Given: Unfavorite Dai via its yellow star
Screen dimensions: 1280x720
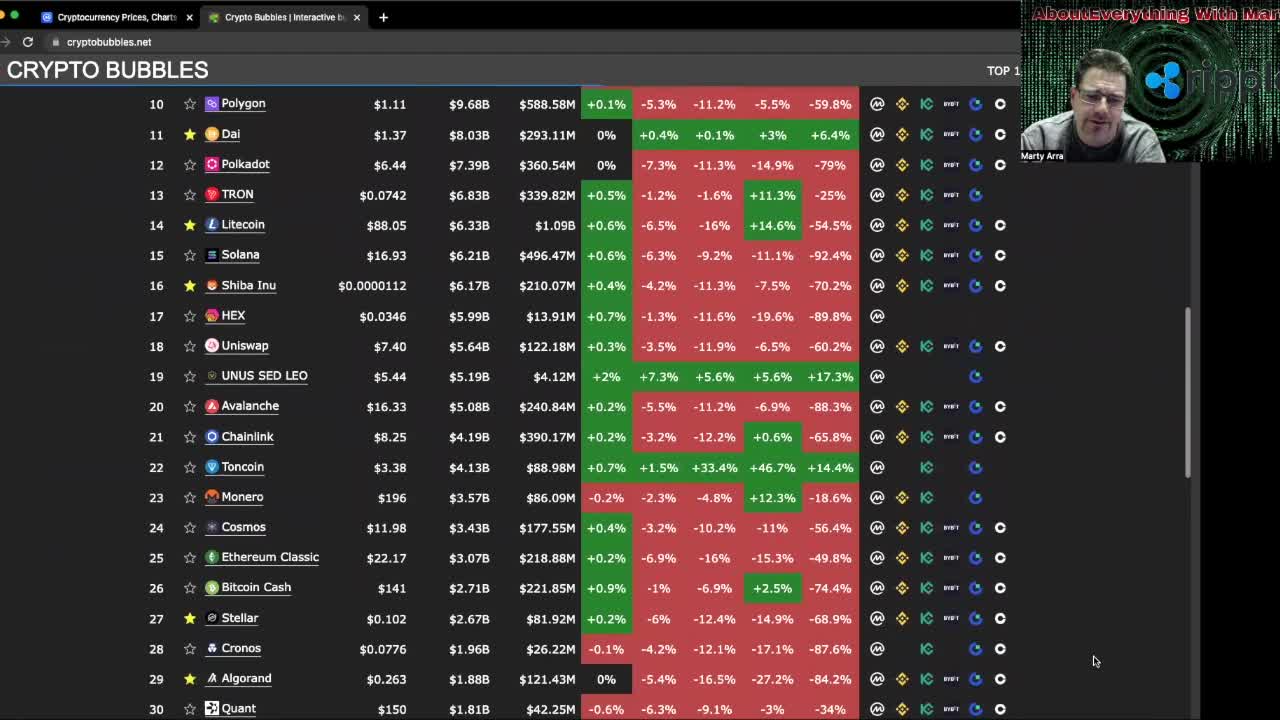Looking at the screenshot, I should [190, 134].
